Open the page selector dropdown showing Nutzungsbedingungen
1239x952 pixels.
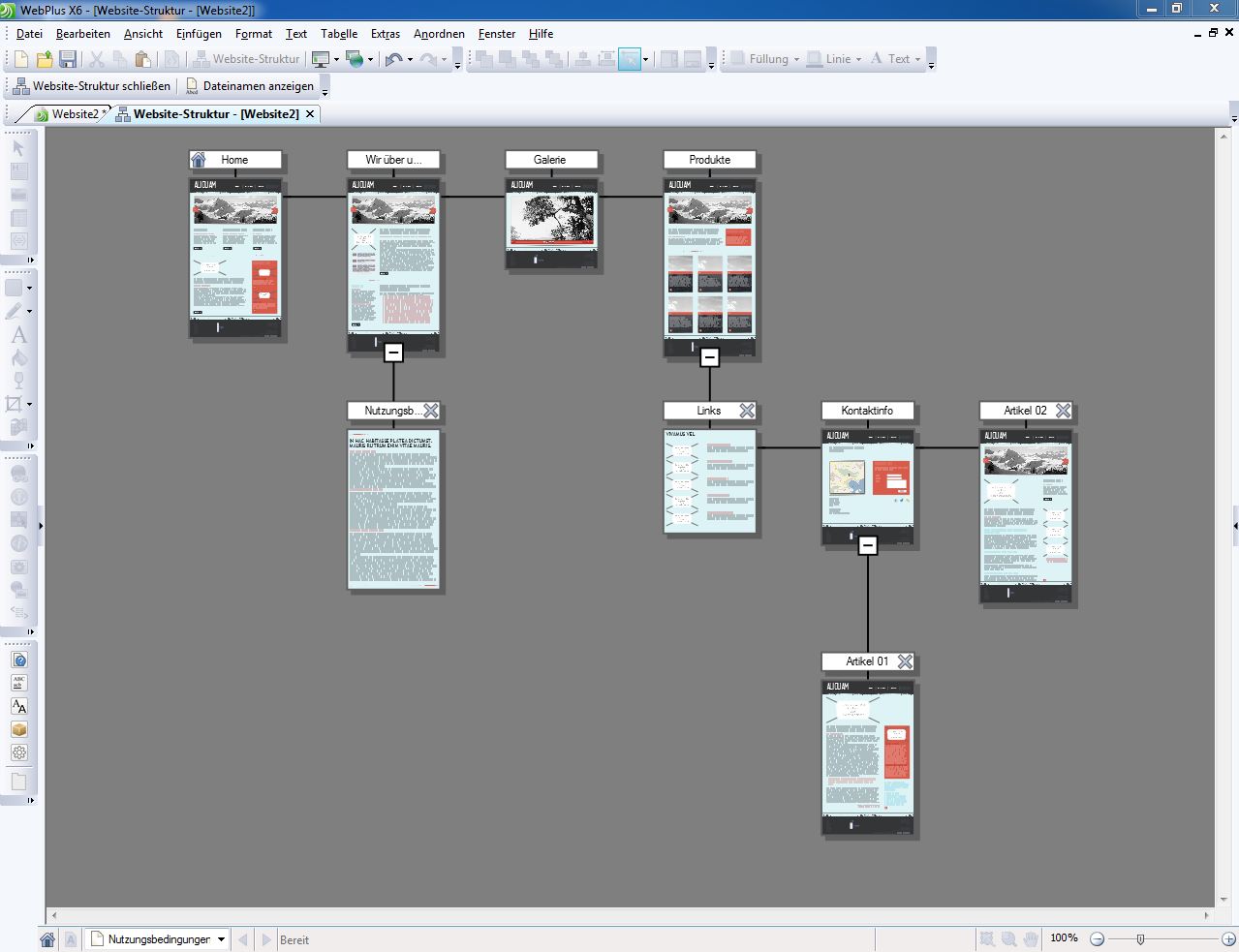tap(220, 938)
